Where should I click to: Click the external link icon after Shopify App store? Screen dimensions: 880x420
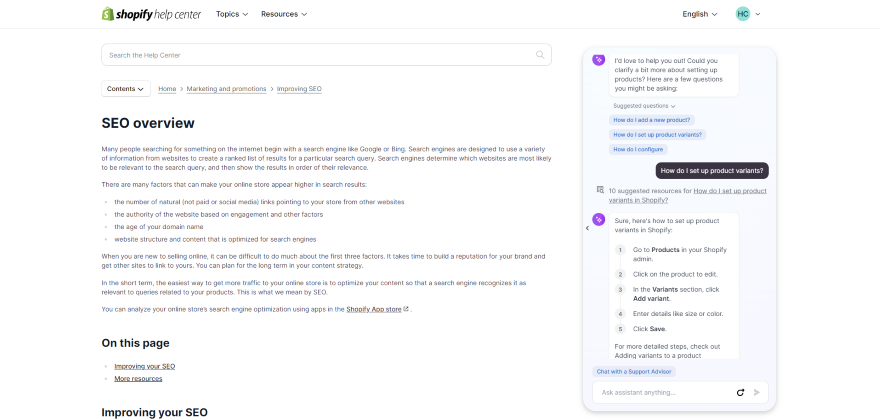click(x=406, y=309)
